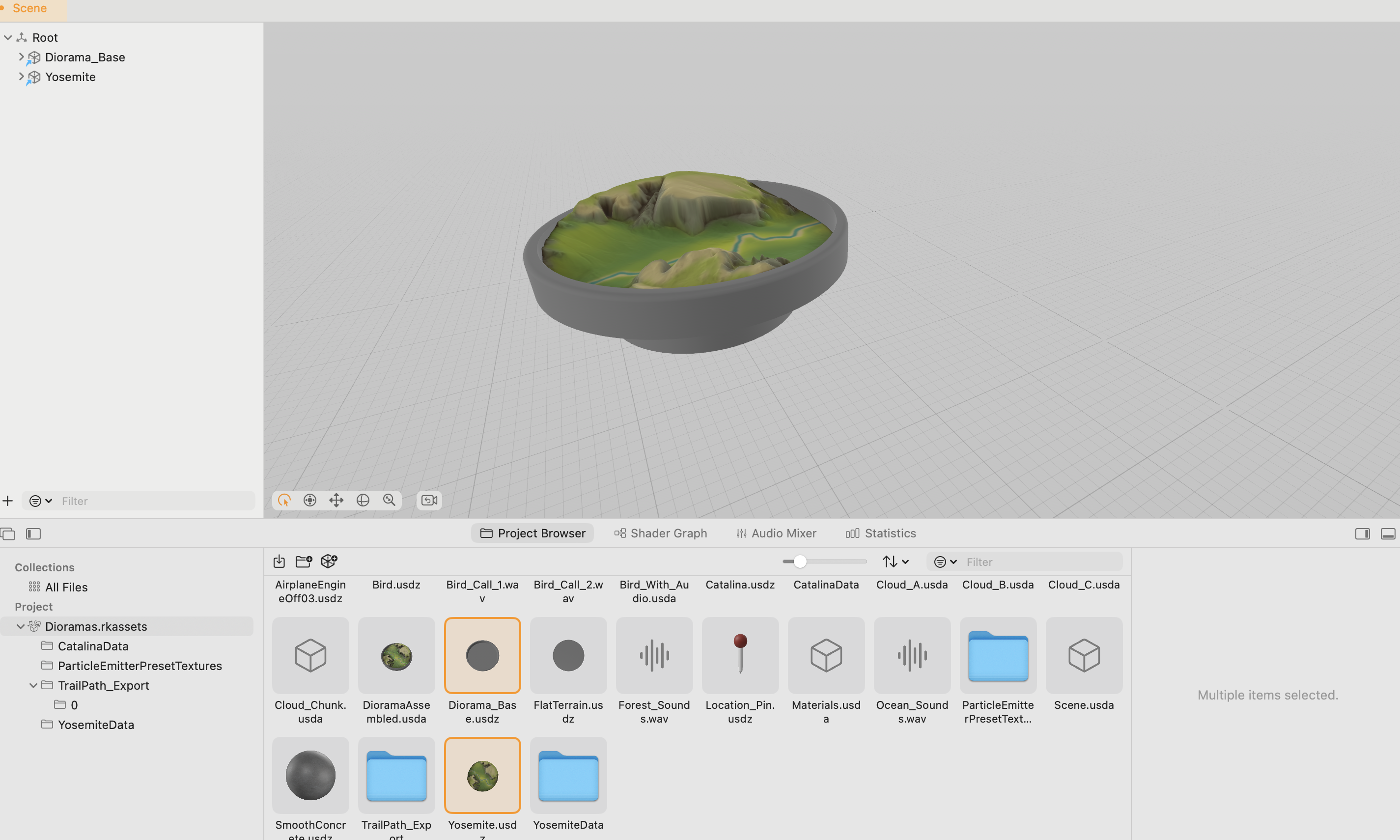
Task: Open the sort order dropdown
Action: pos(895,561)
